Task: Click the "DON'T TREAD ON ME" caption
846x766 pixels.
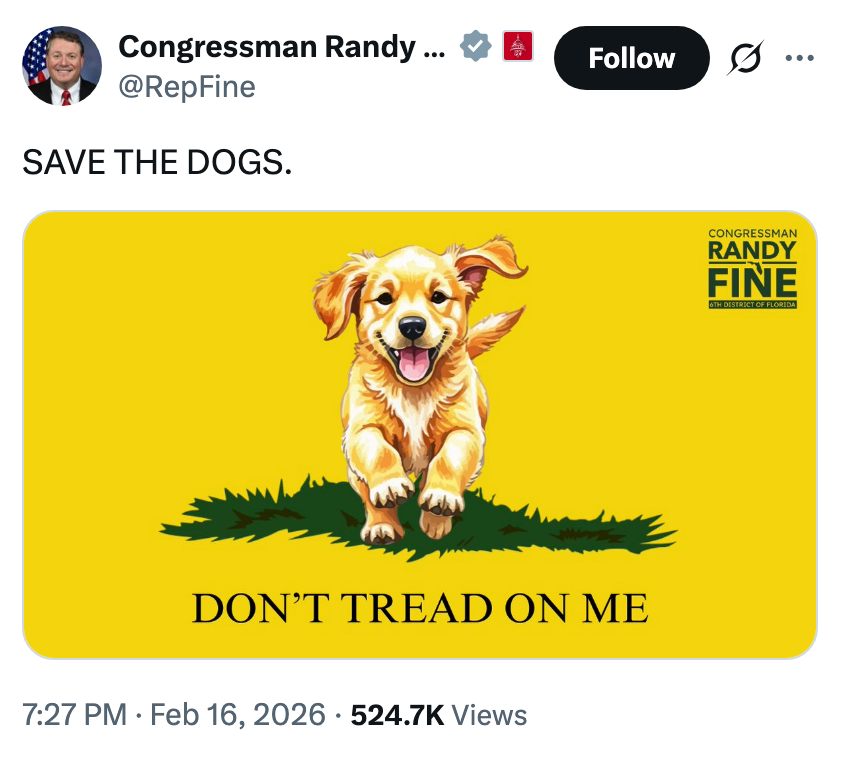Action: 420,607
